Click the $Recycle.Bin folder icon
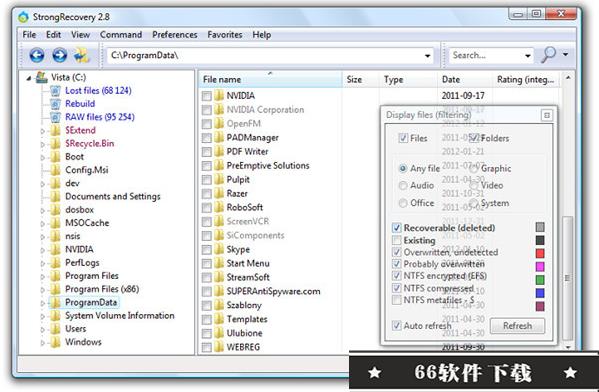 (56, 144)
